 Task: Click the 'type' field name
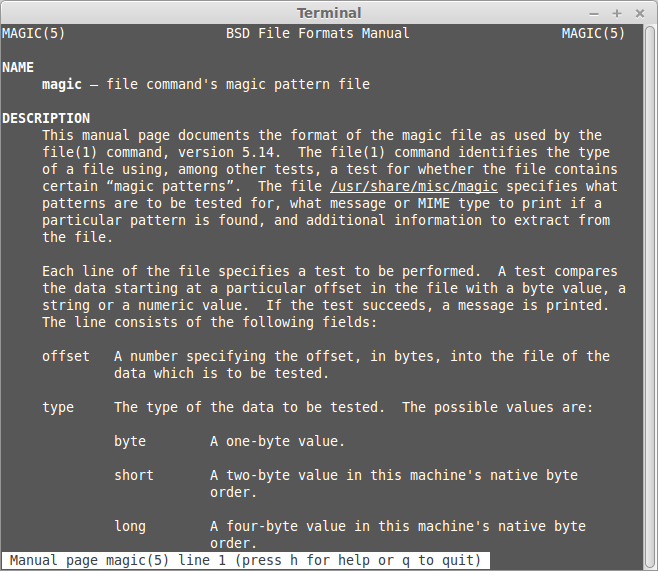(58, 407)
